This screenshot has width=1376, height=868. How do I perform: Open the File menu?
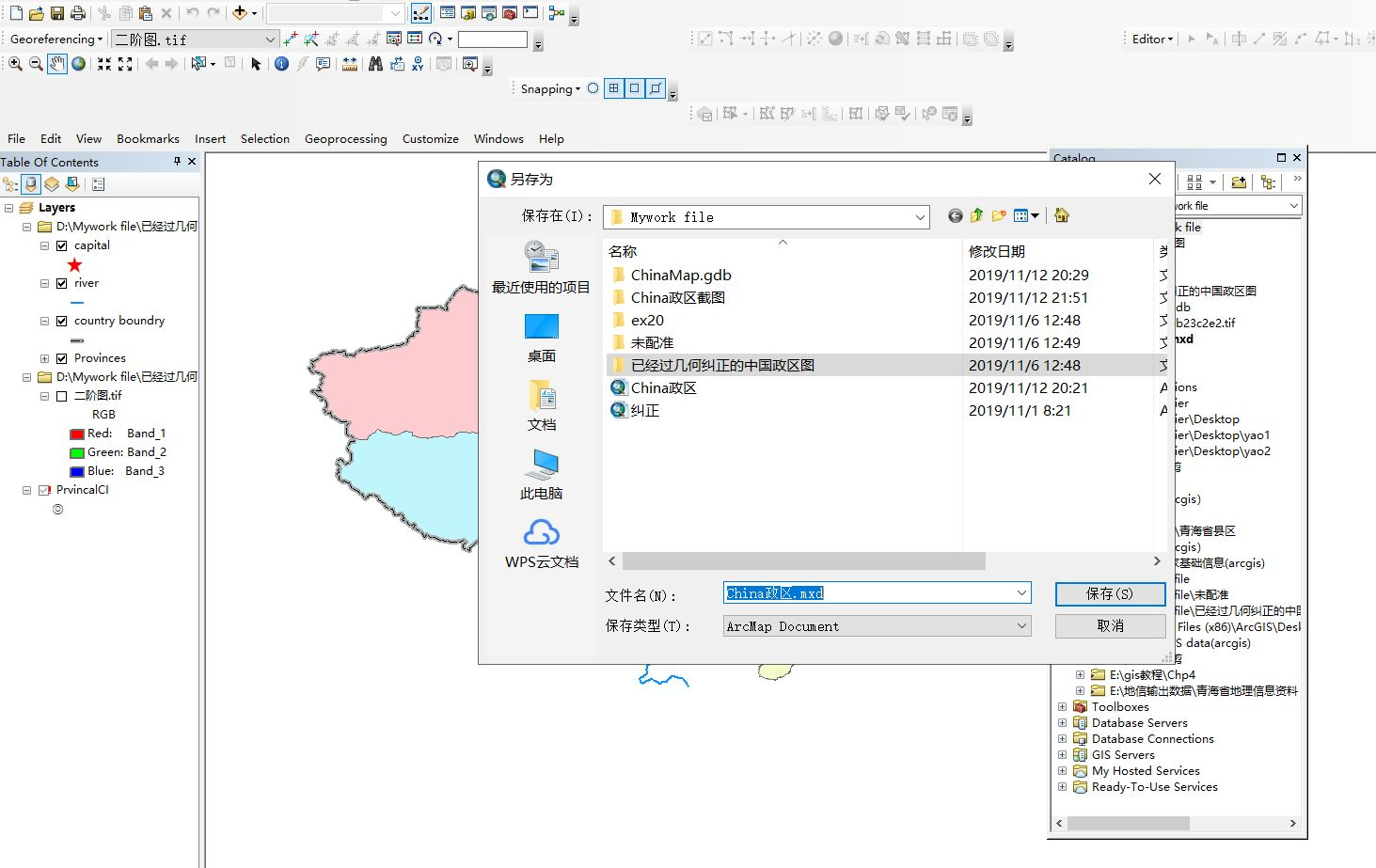[x=16, y=138]
